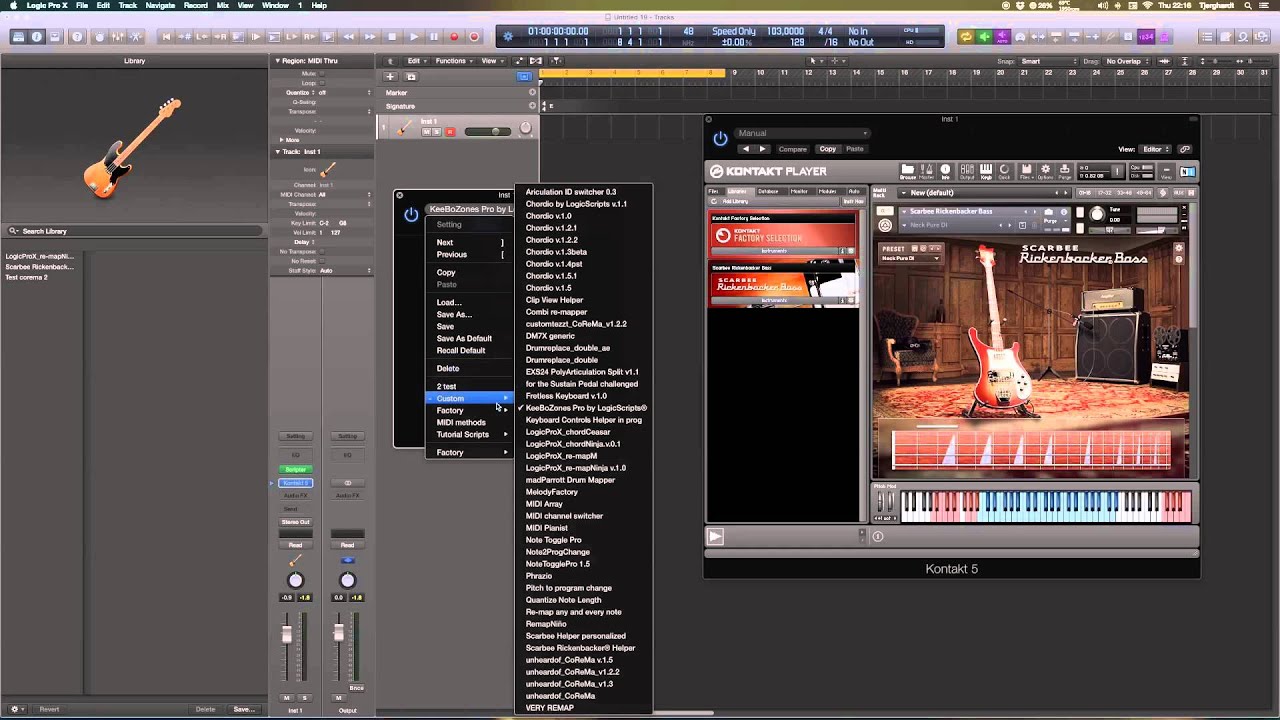
Task: Click the Stop transport button
Action: tap(392, 37)
